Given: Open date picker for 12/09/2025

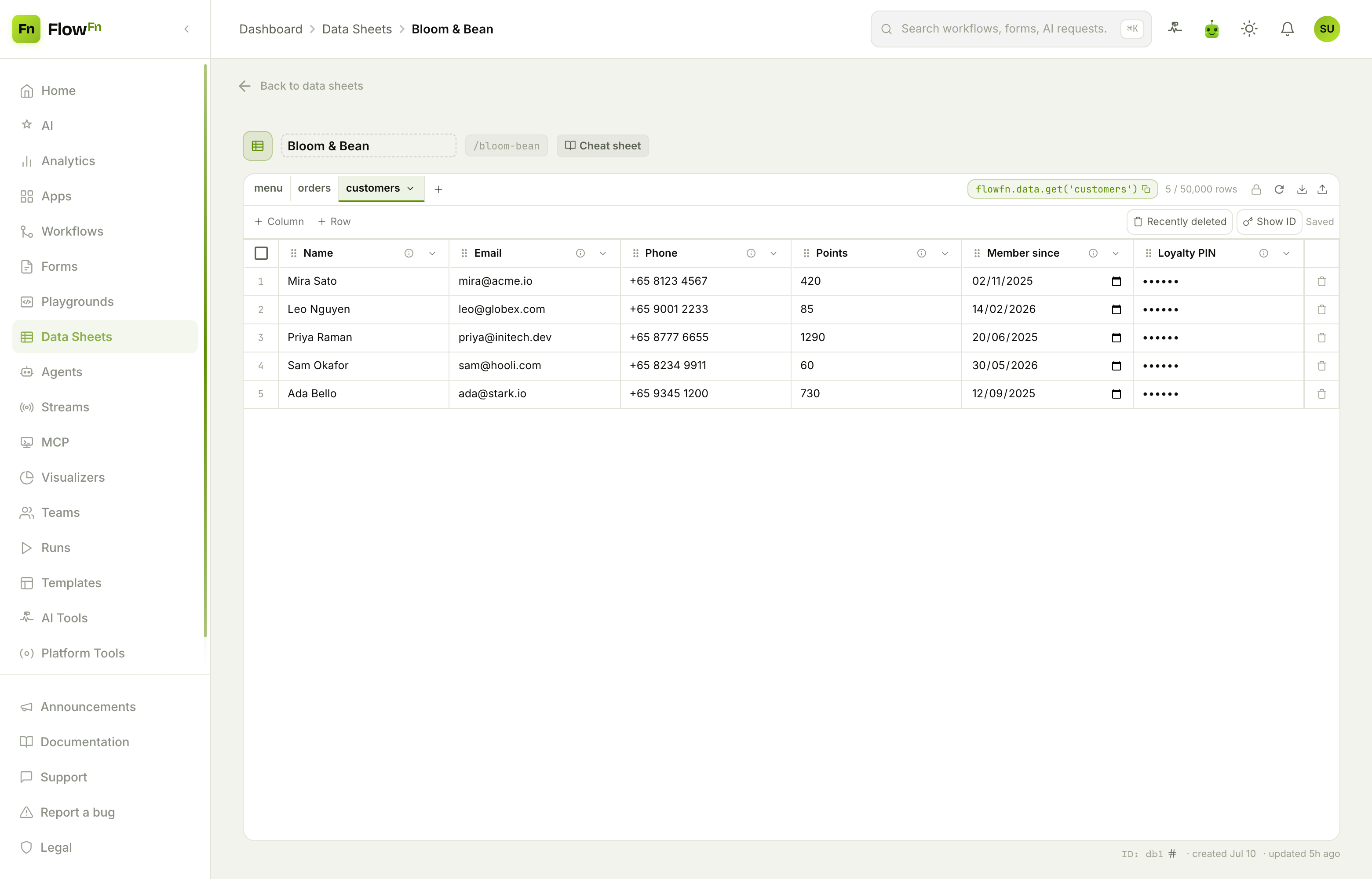Looking at the screenshot, I should (1116, 394).
